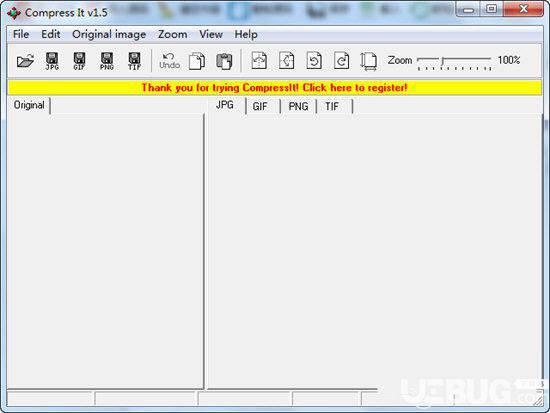Save as TIF using the toolbar disk icon
The image size is (550, 413).
click(134, 61)
